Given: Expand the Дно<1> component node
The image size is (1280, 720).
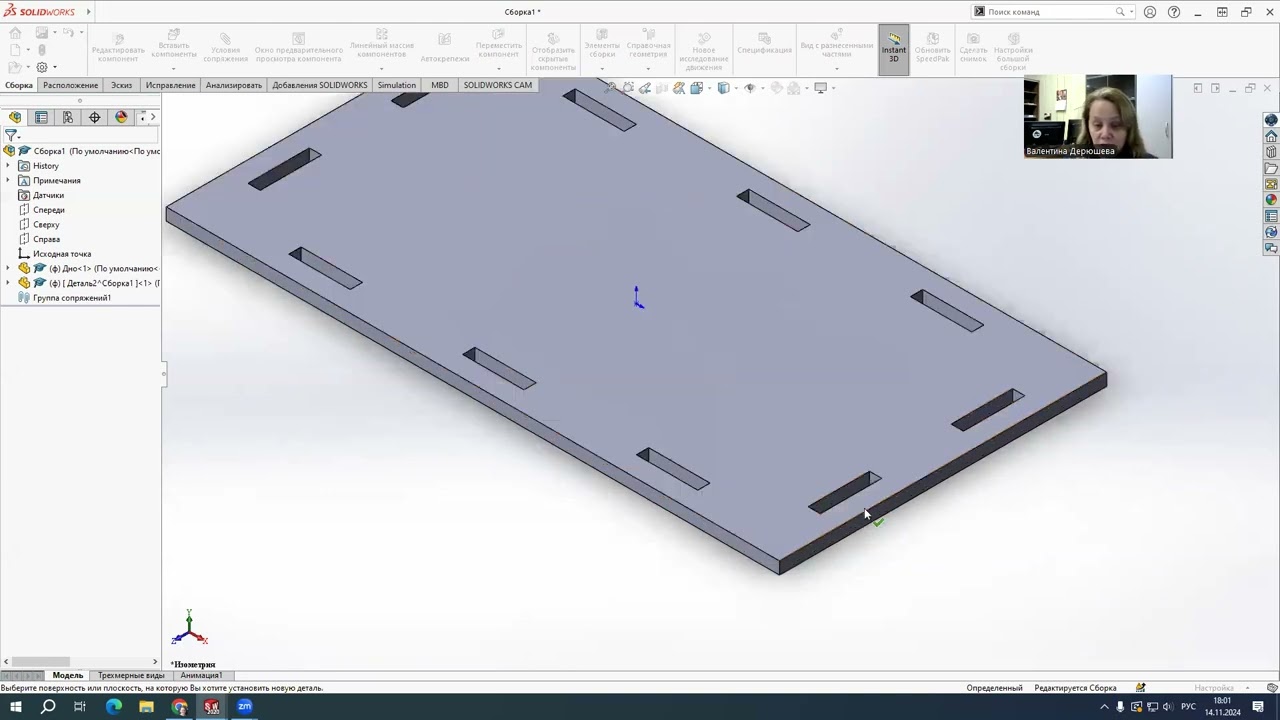Looking at the screenshot, I should [8, 268].
